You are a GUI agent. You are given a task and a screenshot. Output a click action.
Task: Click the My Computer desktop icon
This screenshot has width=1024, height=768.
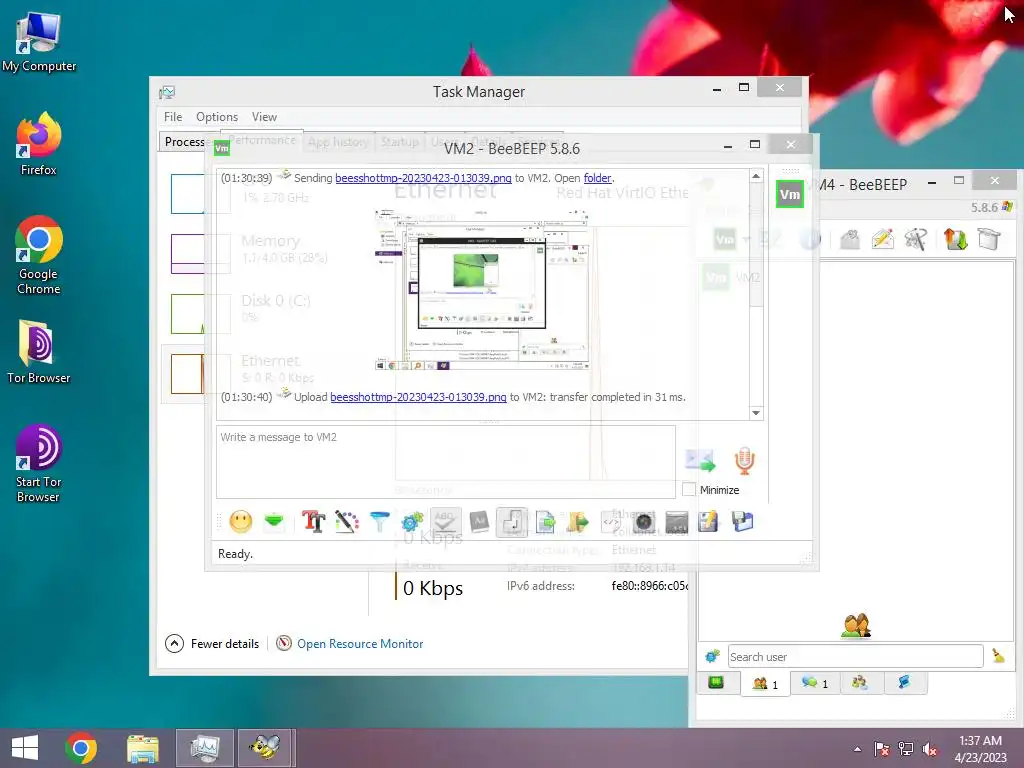click(x=39, y=42)
